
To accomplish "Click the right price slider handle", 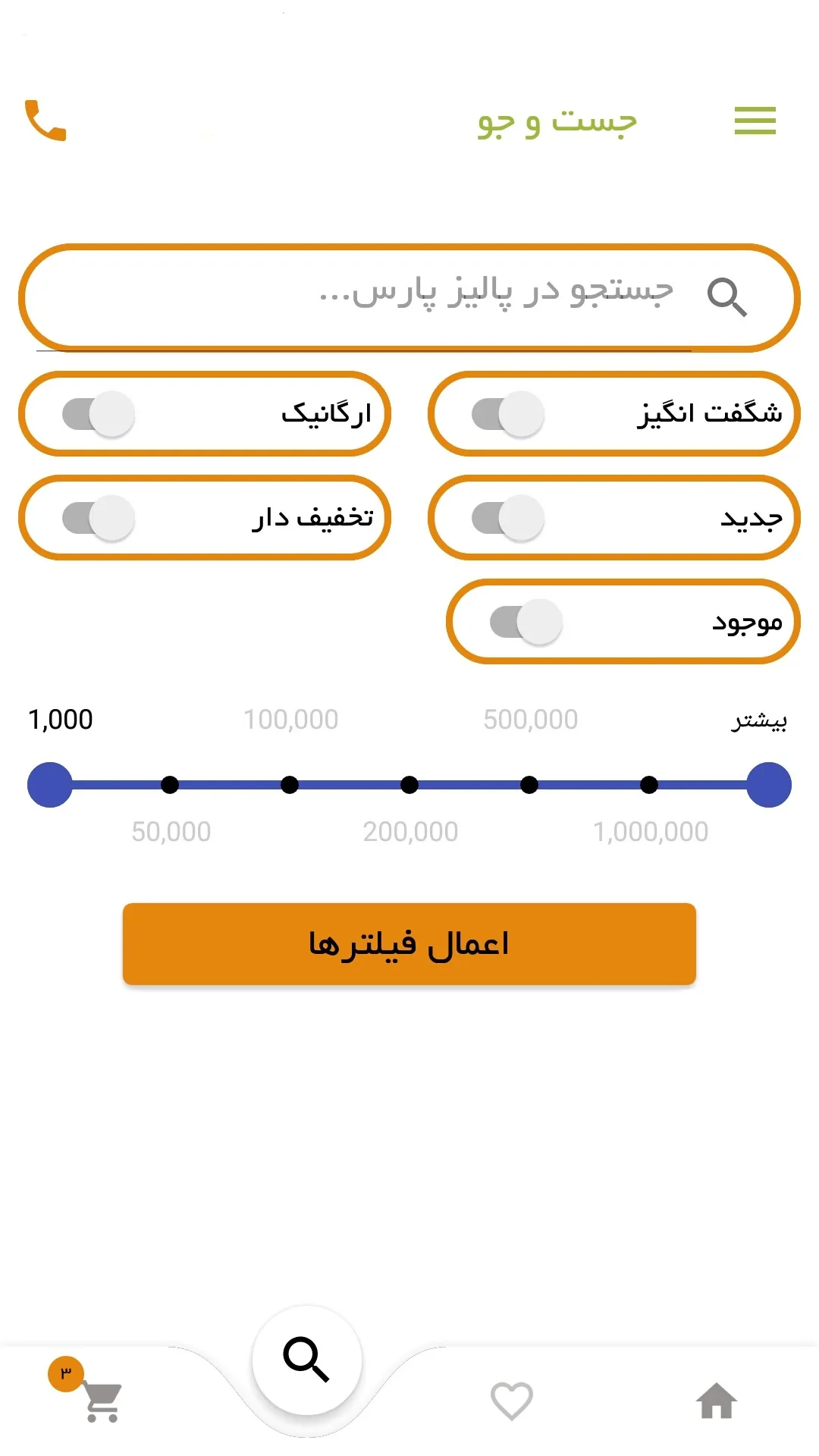I will tap(769, 785).
